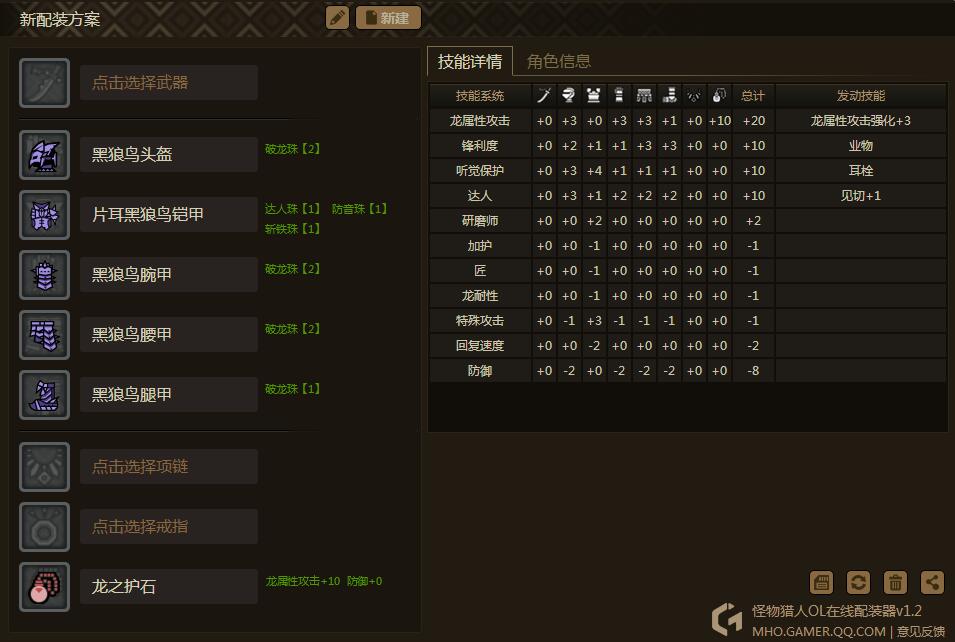Open the MHO.GAMER.QQ.COM link

pos(819,632)
